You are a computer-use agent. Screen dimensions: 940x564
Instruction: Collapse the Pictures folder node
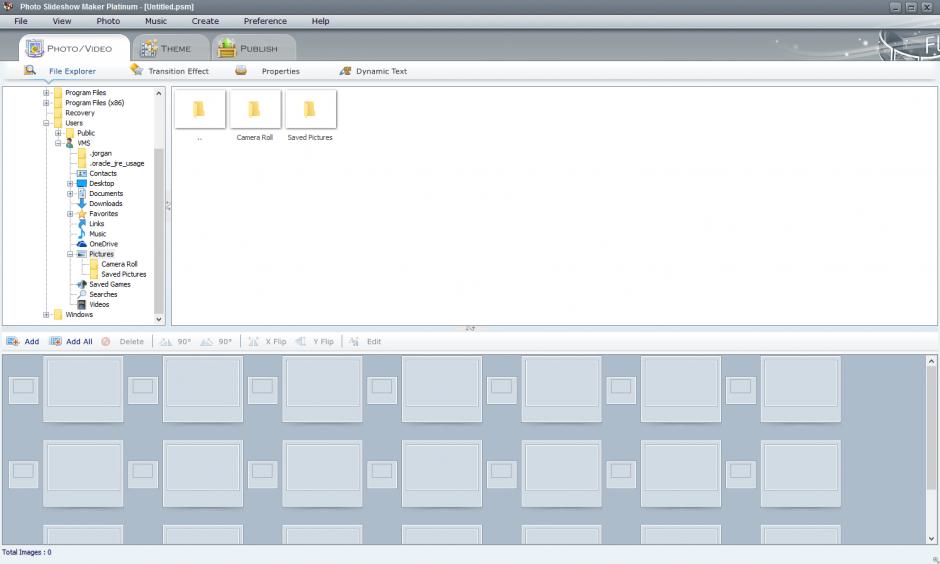(x=70, y=254)
